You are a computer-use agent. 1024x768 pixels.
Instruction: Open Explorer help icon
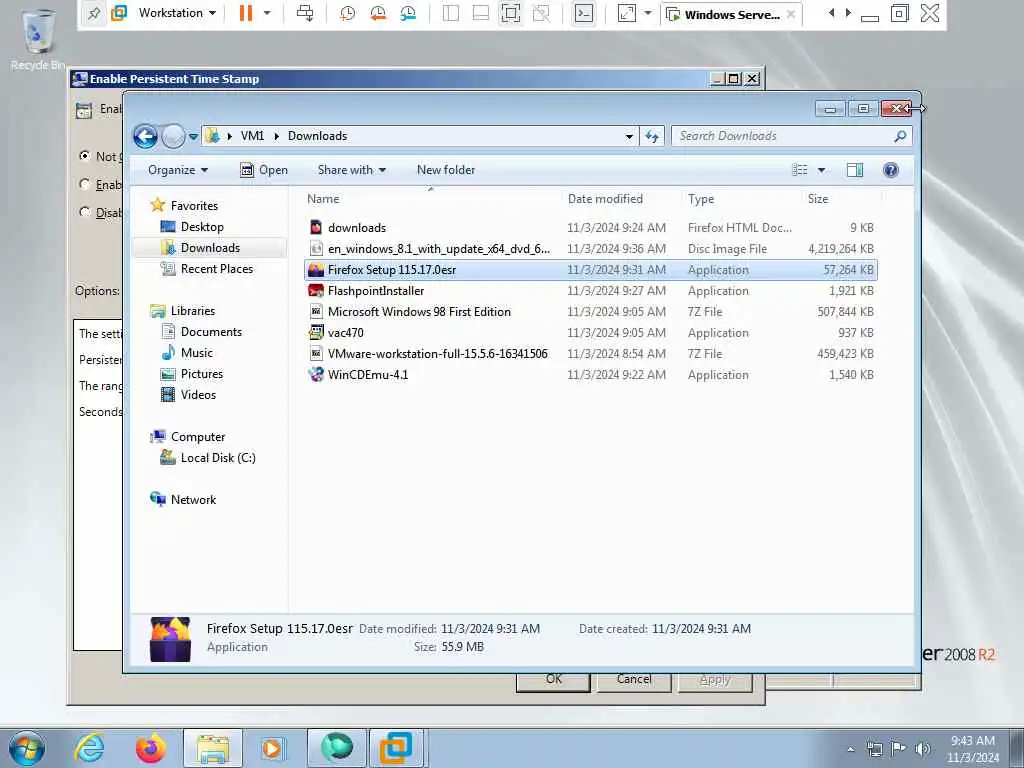[x=891, y=170]
